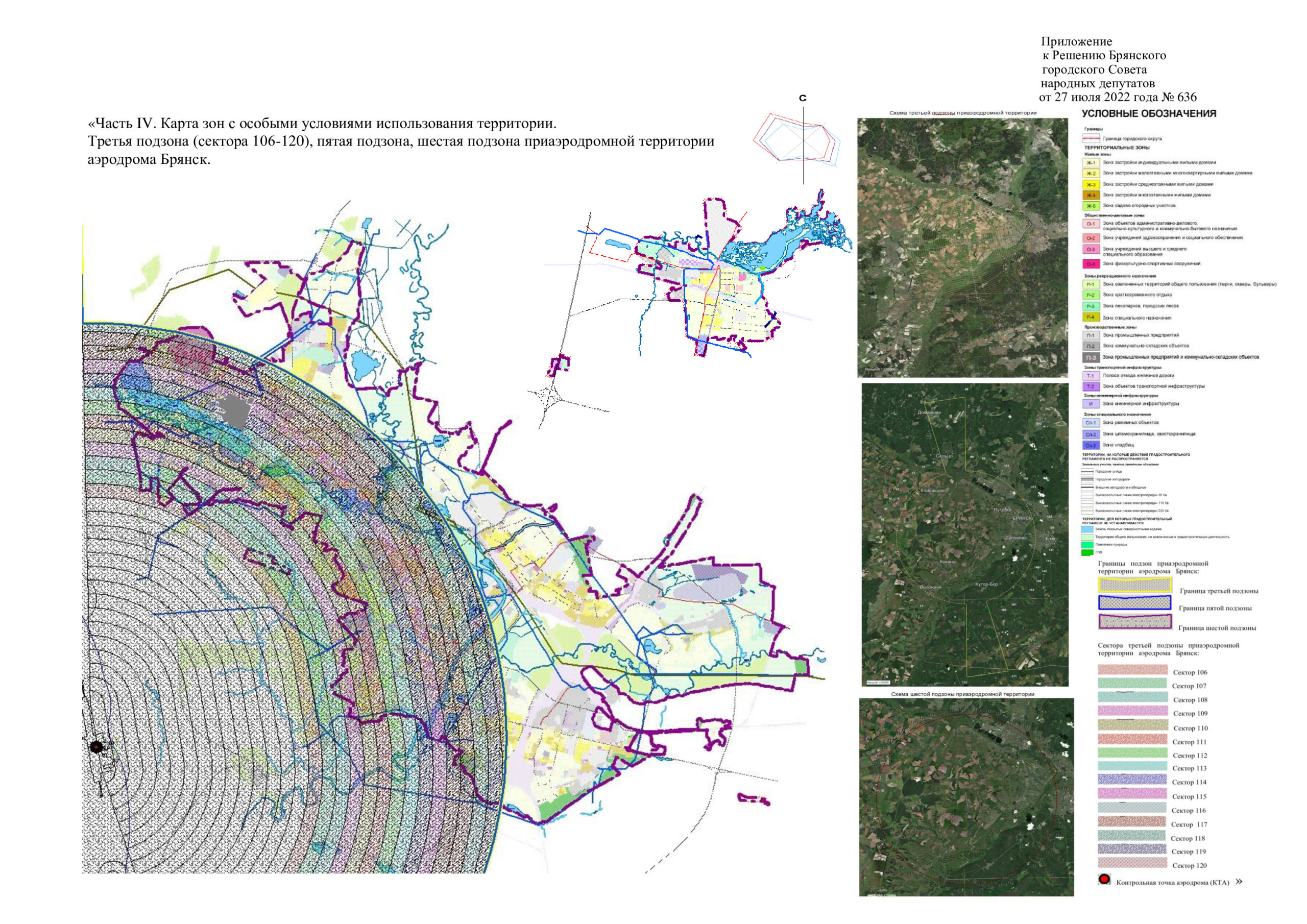This screenshot has height=924, width=1307.
Task: Click the city district boundary legend symbol
Action: (x=1090, y=138)
